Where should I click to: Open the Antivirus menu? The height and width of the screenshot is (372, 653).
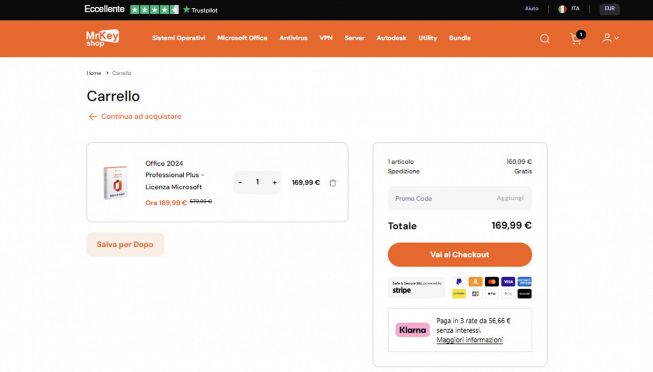pos(294,38)
